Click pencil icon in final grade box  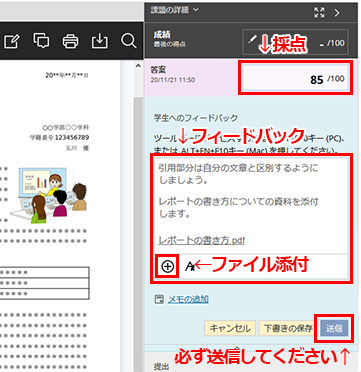(253, 39)
